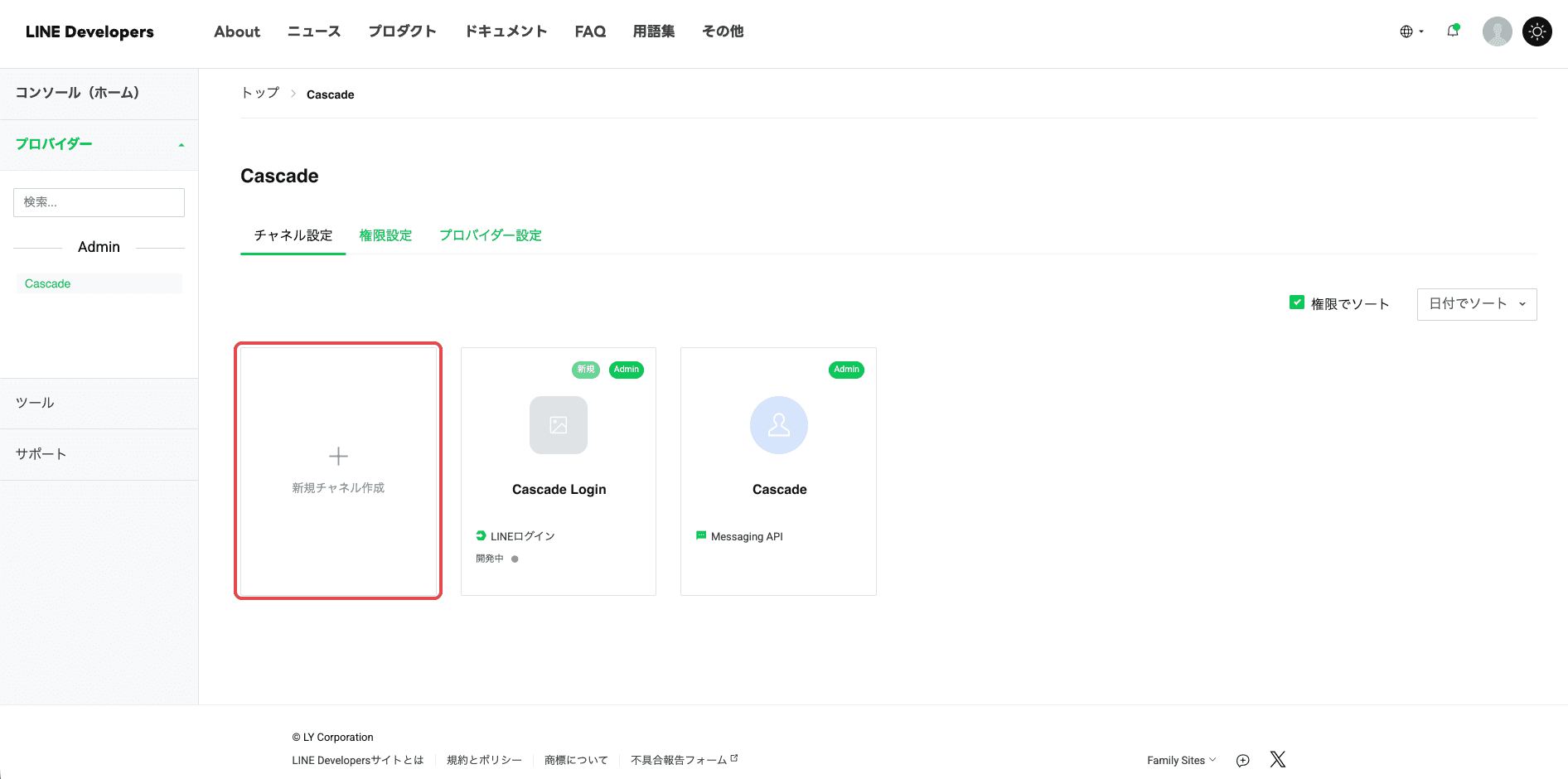Open LINE Developersサイトとは footer link
Image resolution: width=1568 pixels, height=779 pixels.
pyautogui.click(x=357, y=760)
